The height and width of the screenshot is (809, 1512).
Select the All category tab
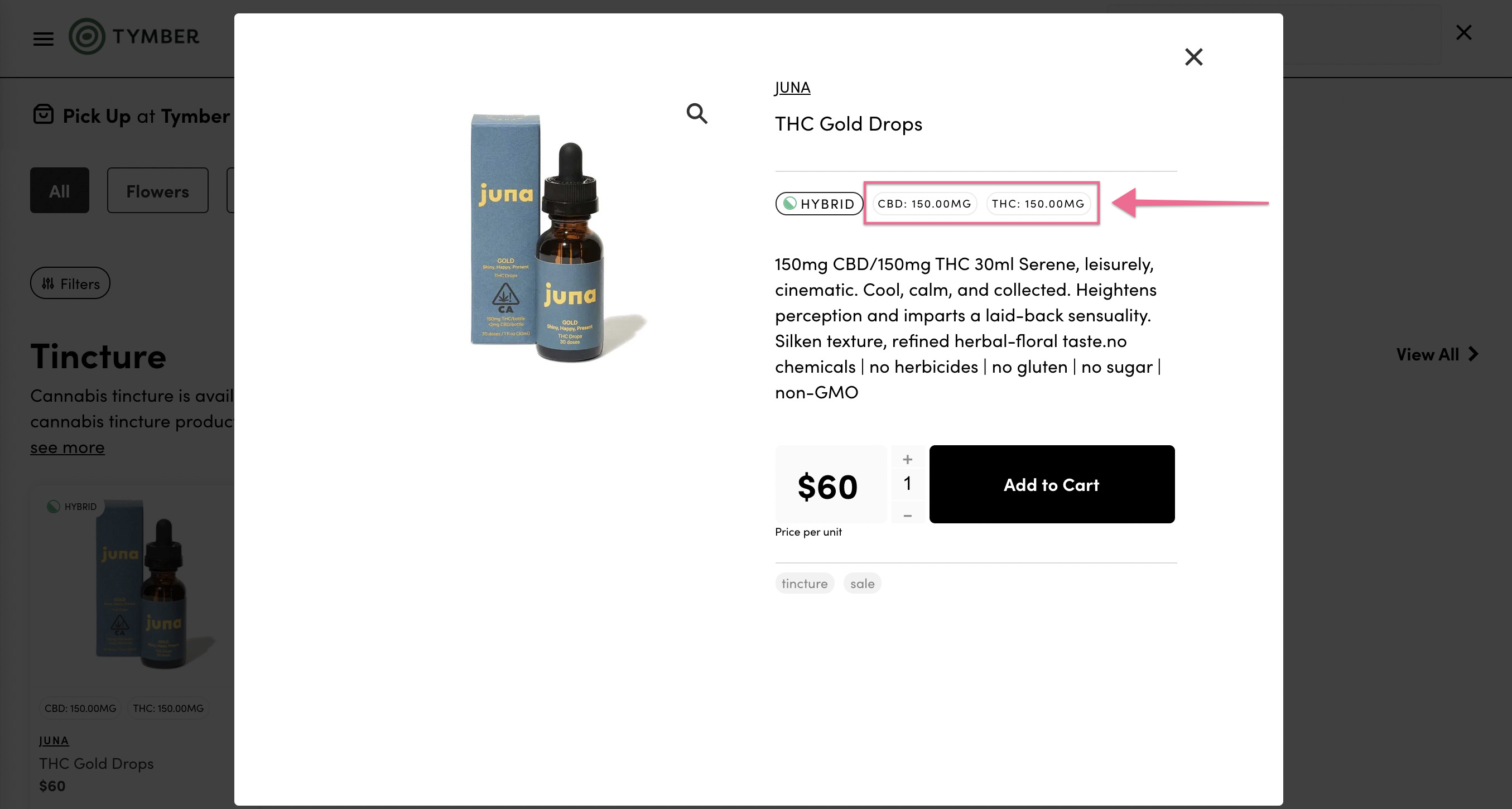click(x=59, y=191)
